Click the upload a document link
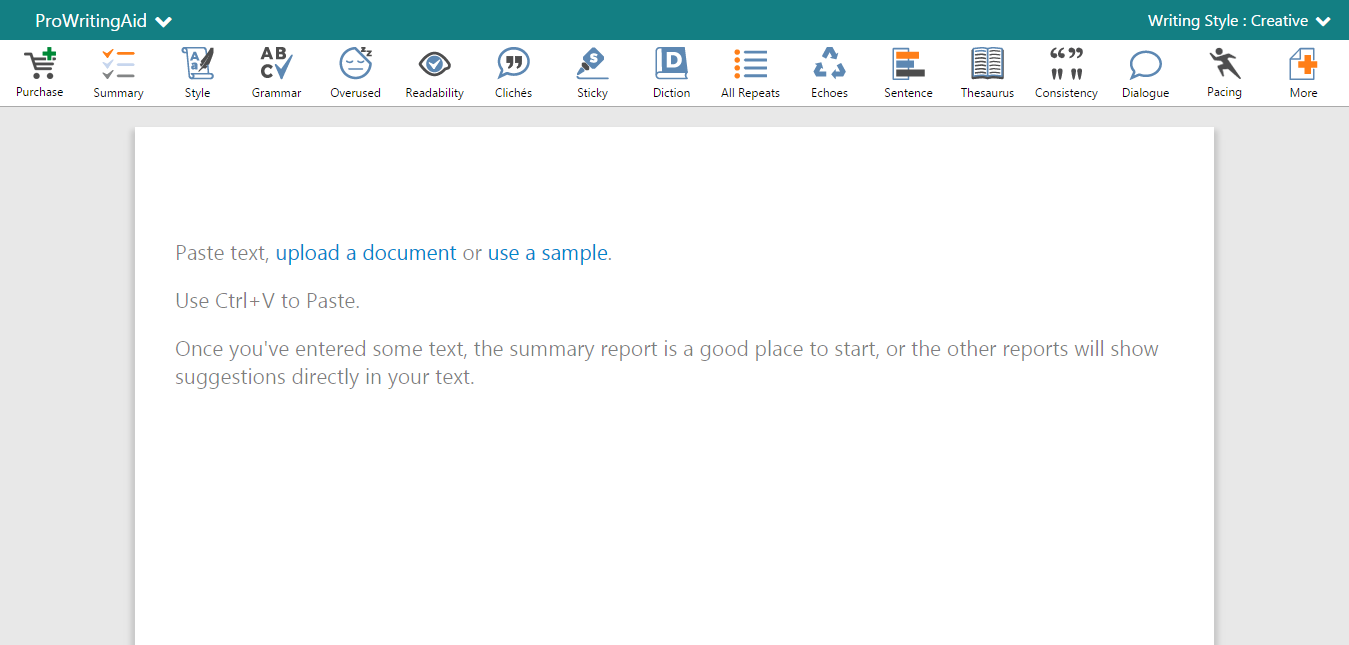The width and height of the screenshot is (1349, 645). [366, 253]
